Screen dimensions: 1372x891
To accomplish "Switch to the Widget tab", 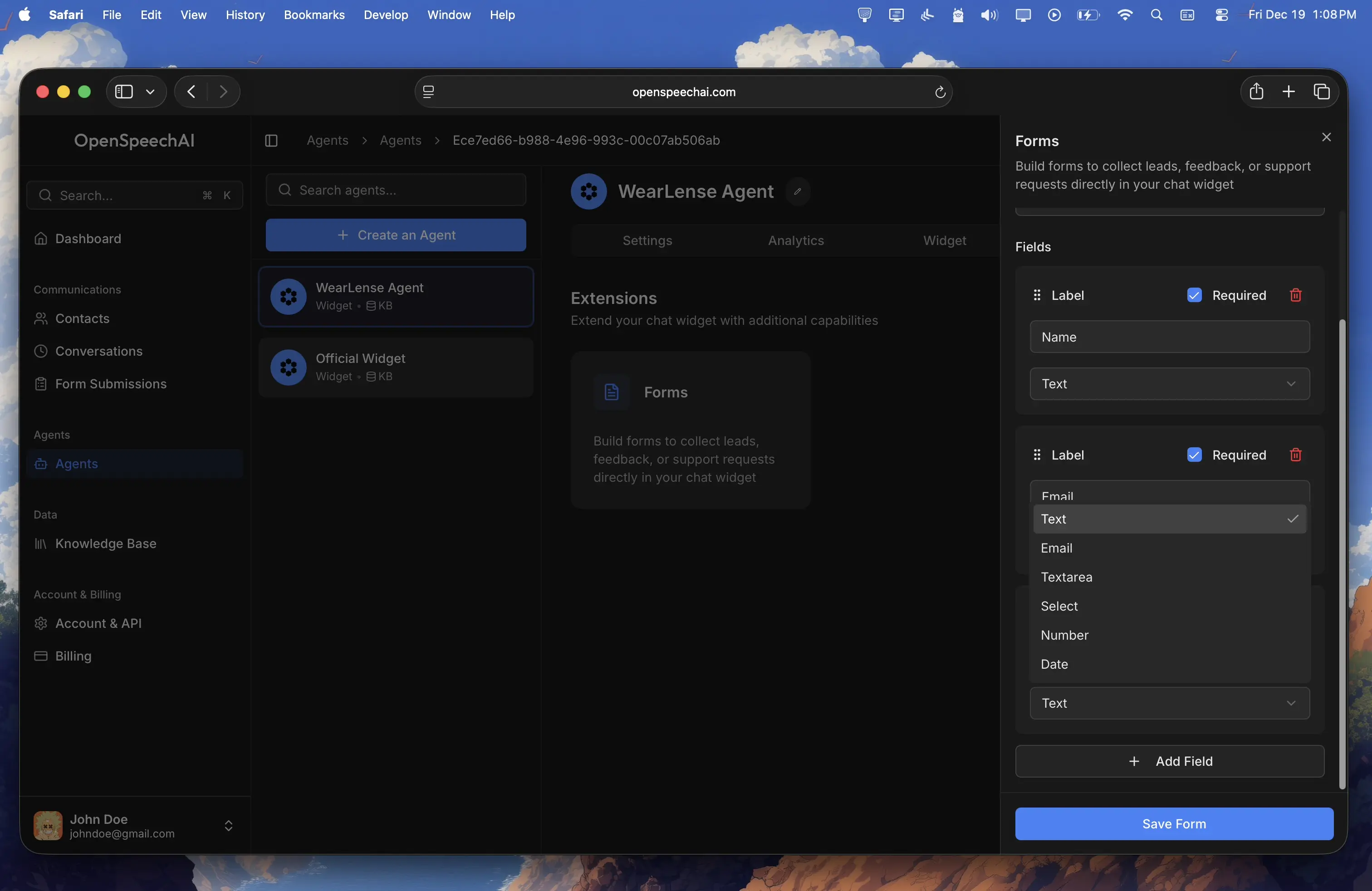I will point(944,240).
